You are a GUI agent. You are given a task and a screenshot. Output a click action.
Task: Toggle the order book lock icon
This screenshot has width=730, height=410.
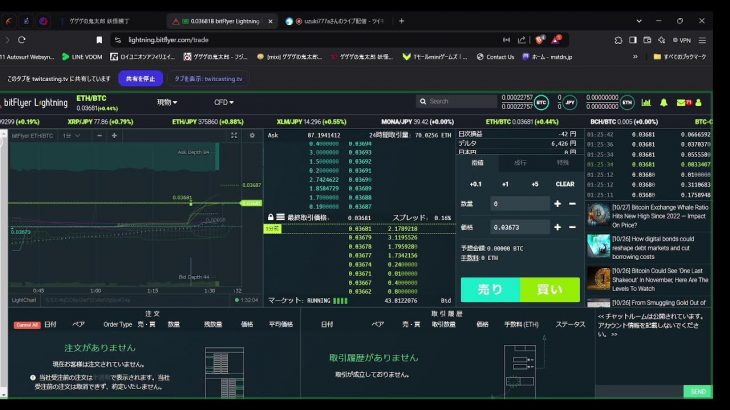(x=268, y=217)
